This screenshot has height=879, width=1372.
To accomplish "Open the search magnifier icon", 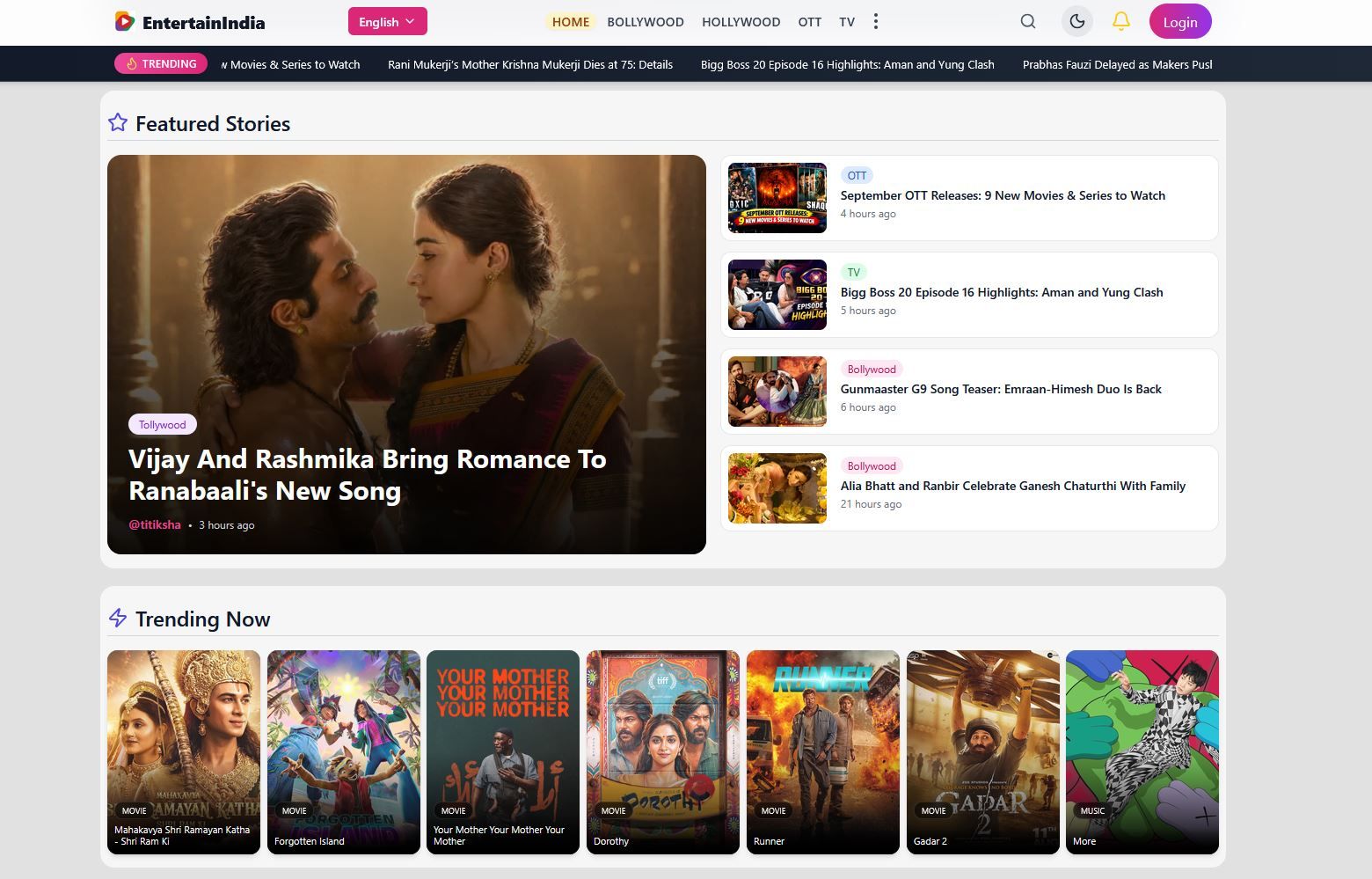I will click(1027, 21).
